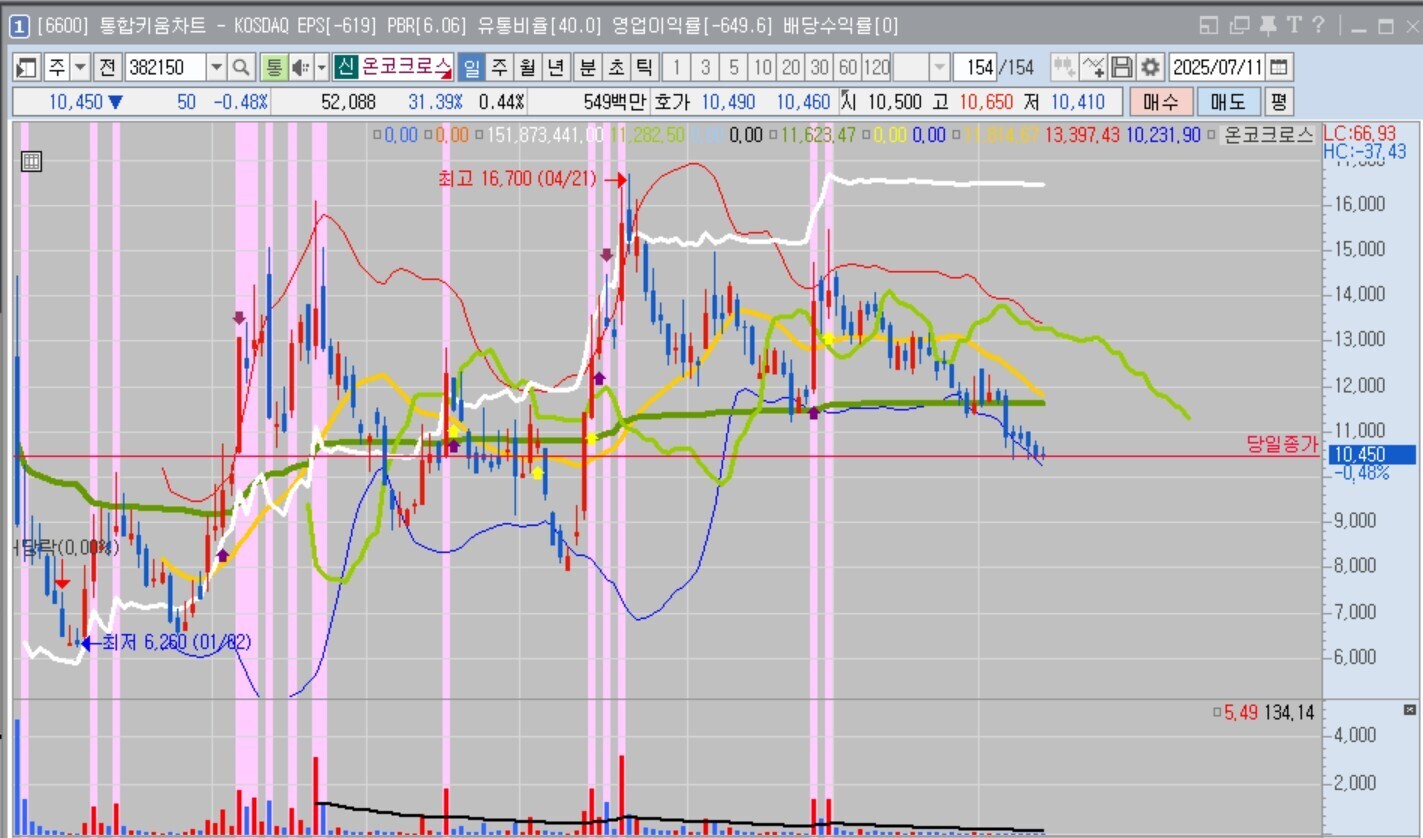Pin the window with pushpin icon
This screenshot has width=1423, height=838.
pos(1268,25)
